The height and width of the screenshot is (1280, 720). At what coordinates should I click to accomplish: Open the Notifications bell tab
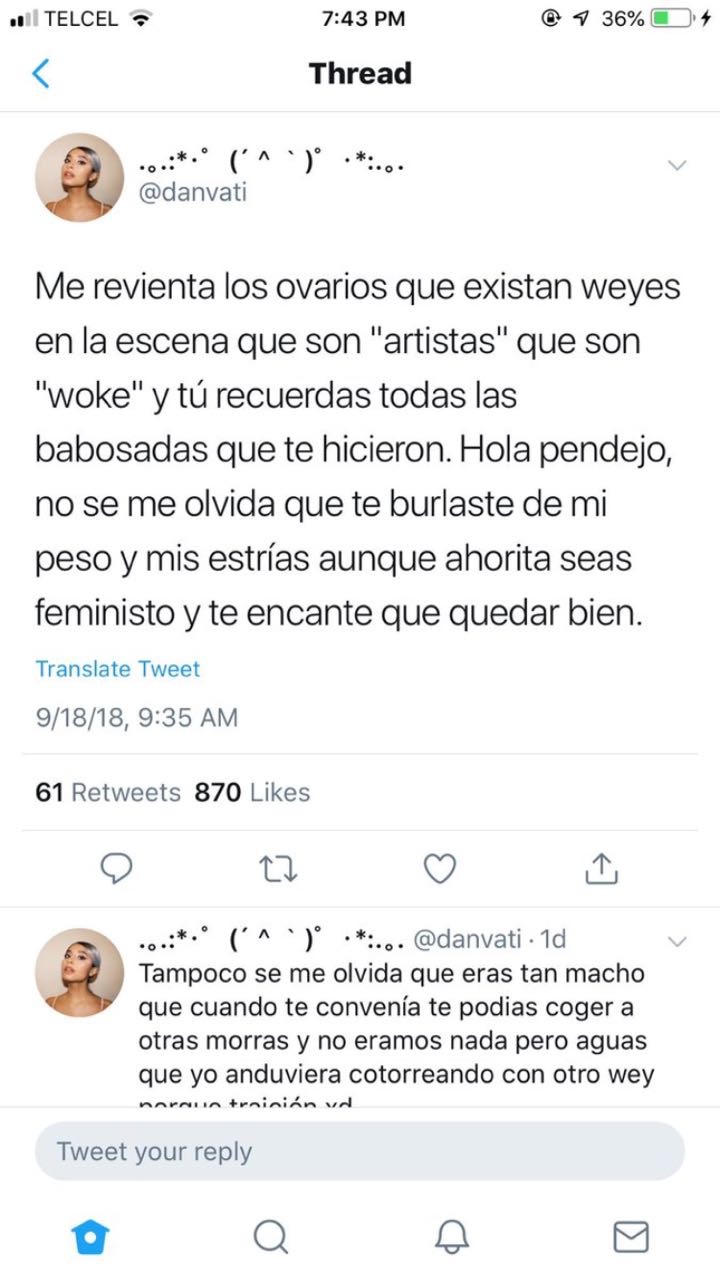click(x=451, y=1238)
